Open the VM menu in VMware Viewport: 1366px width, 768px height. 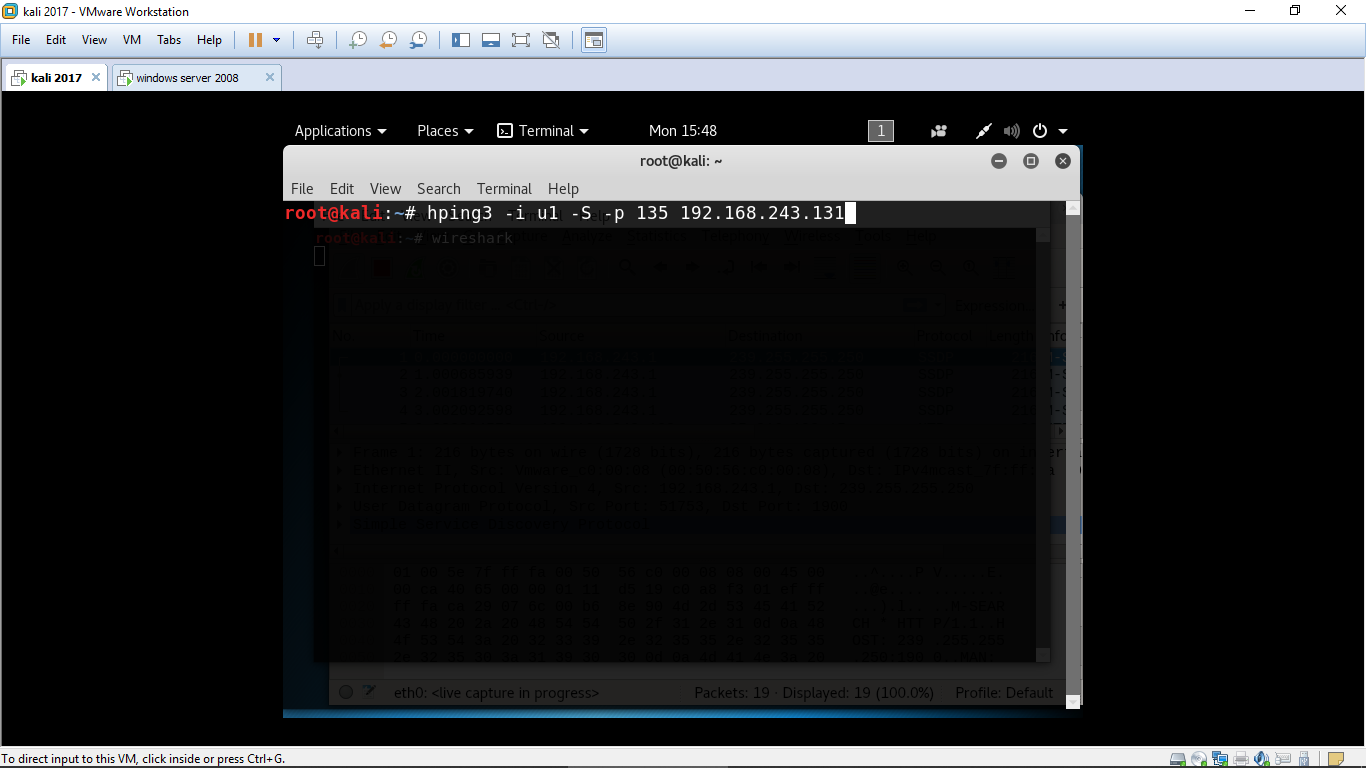(131, 40)
